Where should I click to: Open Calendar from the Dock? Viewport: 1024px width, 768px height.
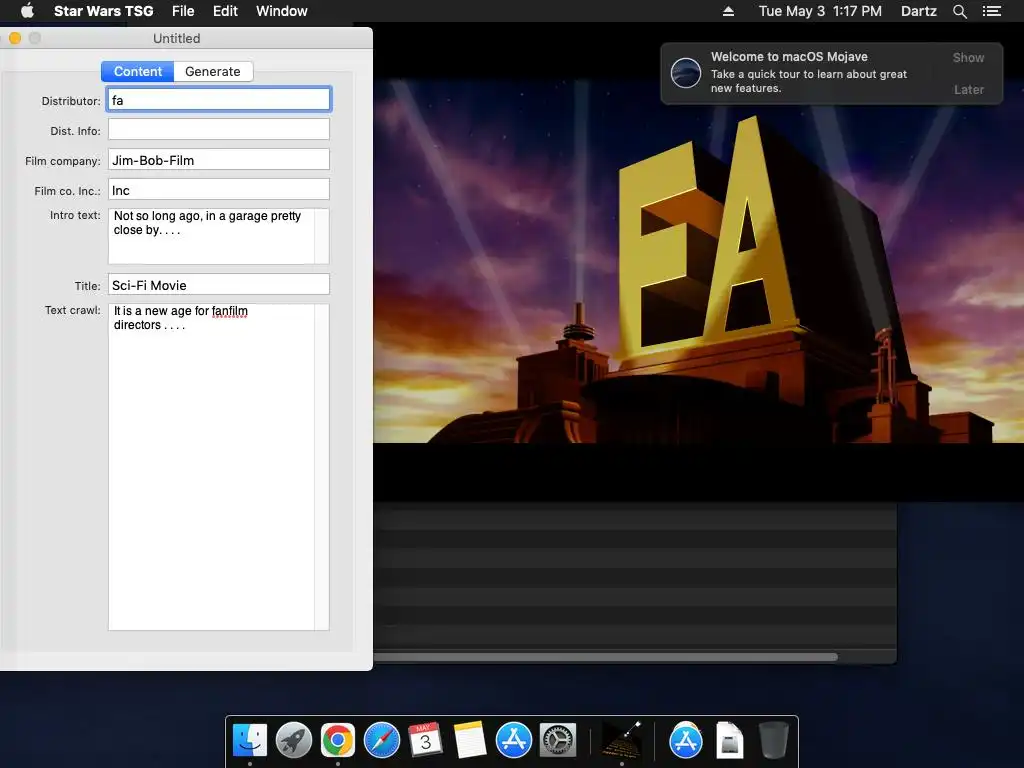pyautogui.click(x=425, y=741)
